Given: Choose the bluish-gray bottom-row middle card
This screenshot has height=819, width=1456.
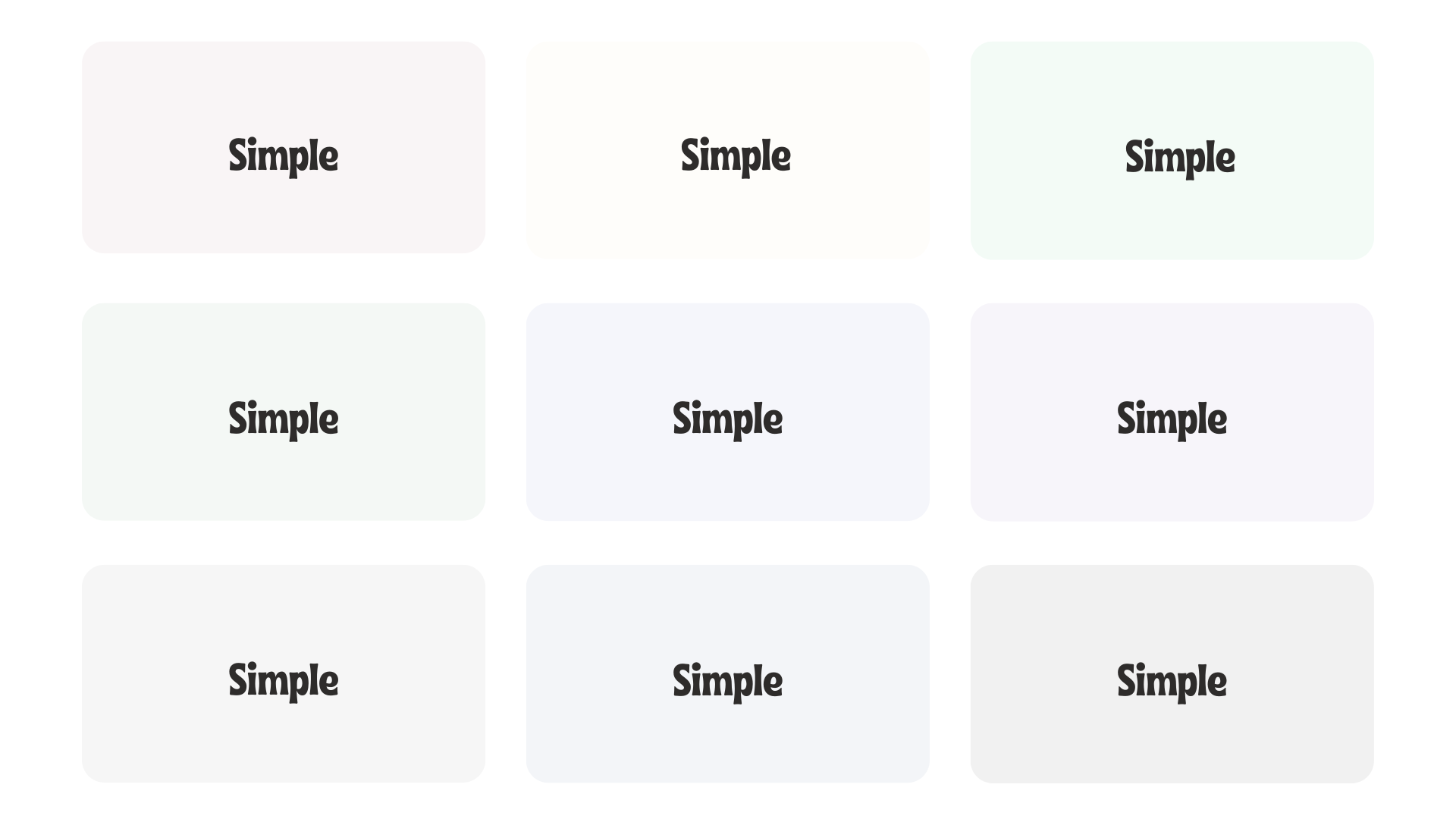Looking at the screenshot, I should click(728, 673).
